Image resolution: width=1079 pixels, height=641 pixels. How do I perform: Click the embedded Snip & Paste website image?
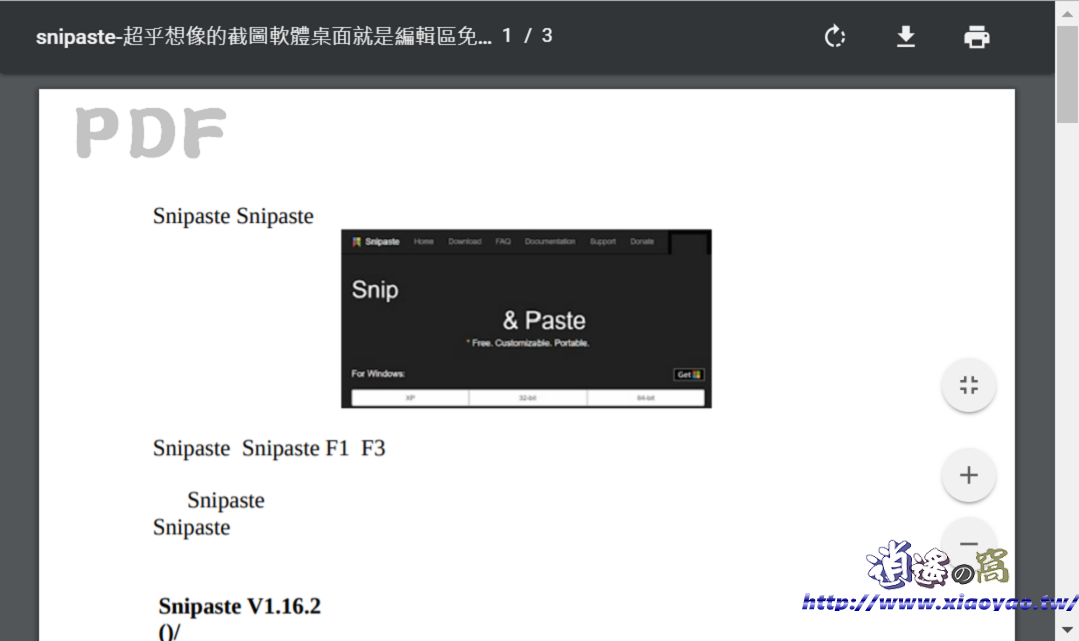526,319
